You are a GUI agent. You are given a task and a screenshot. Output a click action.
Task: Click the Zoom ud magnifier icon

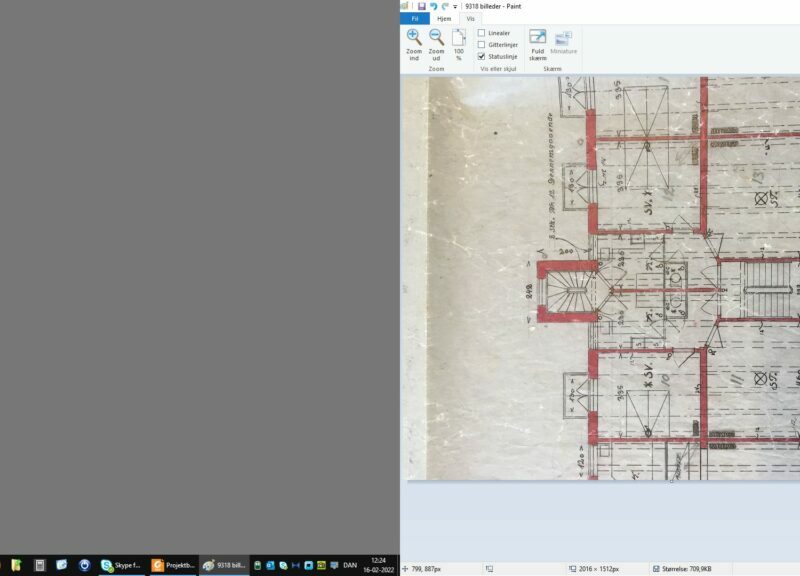[436, 39]
